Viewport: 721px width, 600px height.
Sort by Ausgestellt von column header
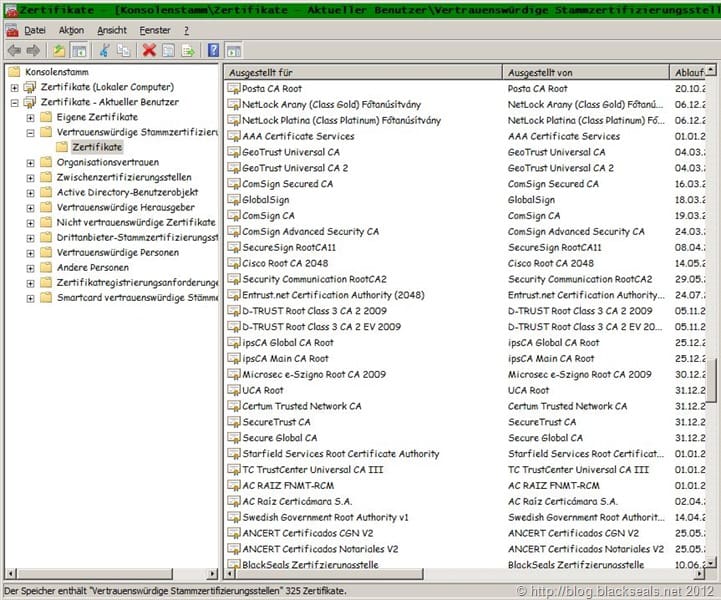[586, 72]
